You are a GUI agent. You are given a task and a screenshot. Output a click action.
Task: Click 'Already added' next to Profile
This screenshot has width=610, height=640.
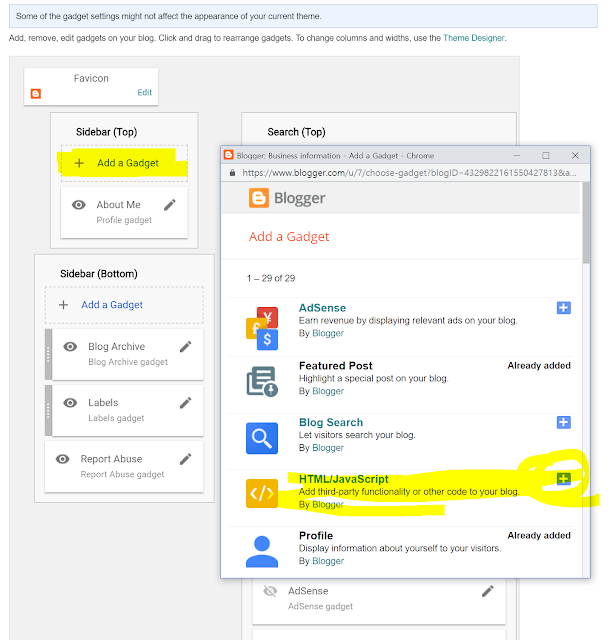[539, 536]
